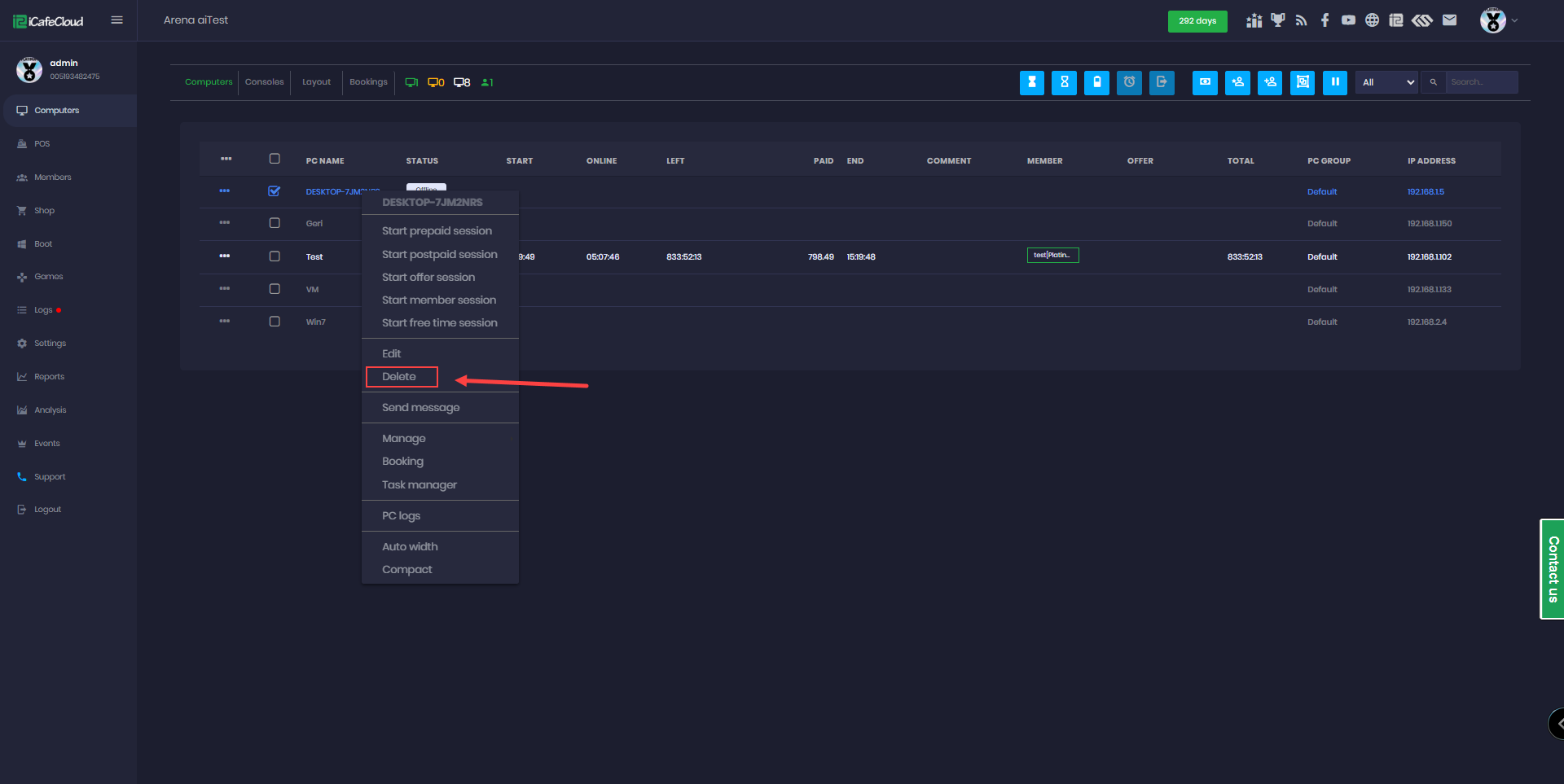Click the pause icon button in toolbar
This screenshot has height=784, width=1564.
coord(1334,82)
